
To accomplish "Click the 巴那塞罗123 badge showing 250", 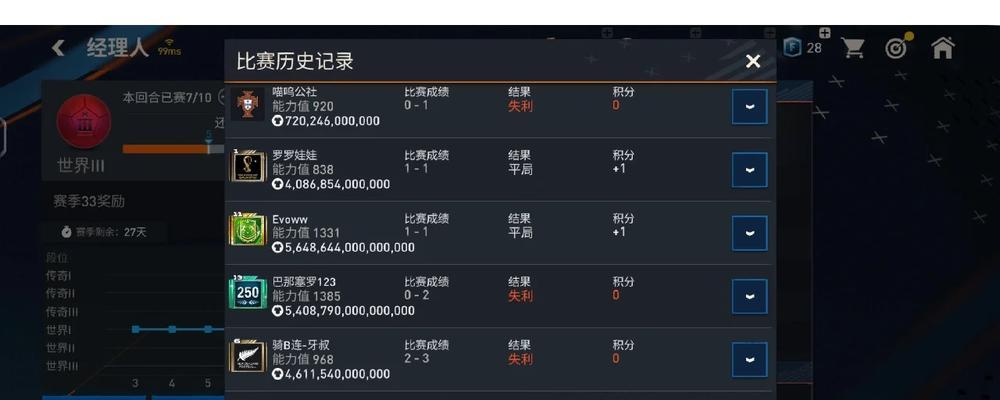I will coord(247,293).
